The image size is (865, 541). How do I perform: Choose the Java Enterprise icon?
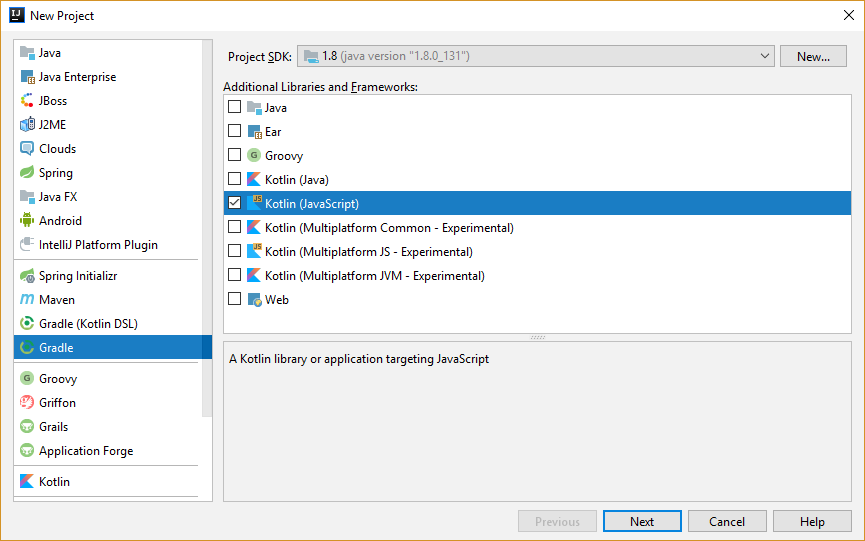pyautogui.click(x=27, y=77)
